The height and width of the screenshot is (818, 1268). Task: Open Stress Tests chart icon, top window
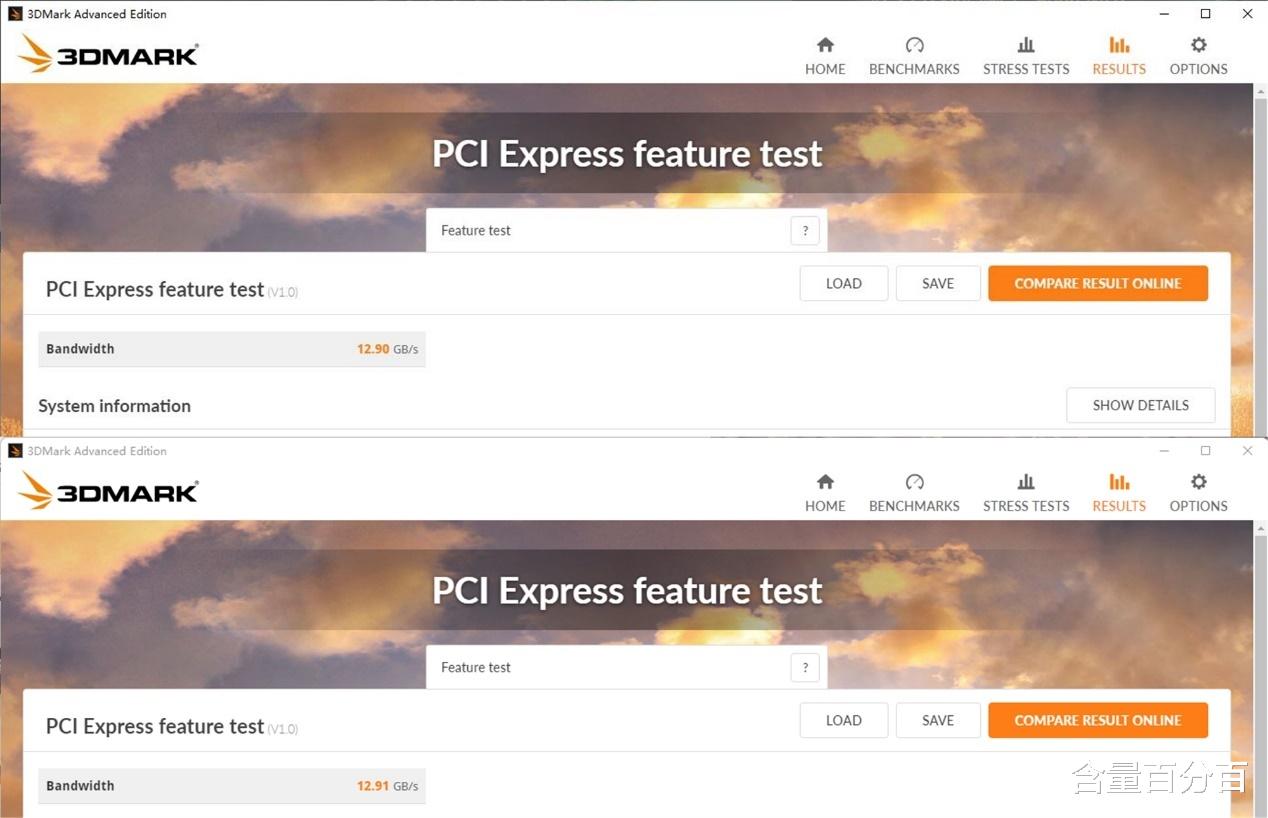[x=1026, y=46]
